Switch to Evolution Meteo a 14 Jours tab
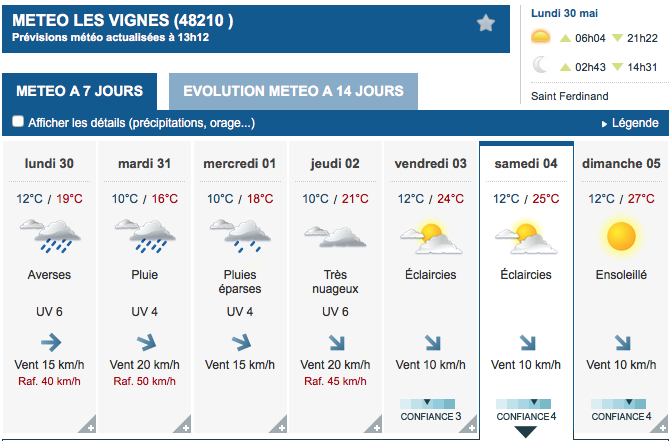 (x=294, y=91)
